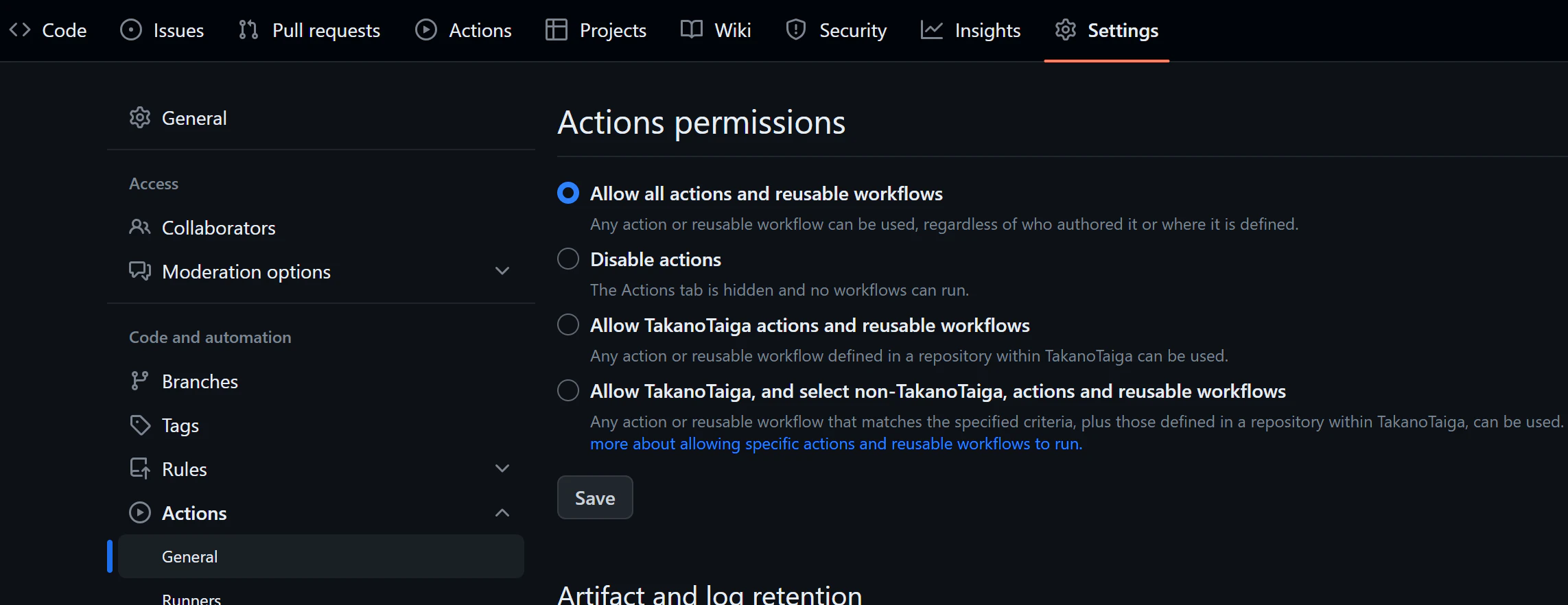Open the Settings tab
This screenshot has width=1568, height=605.
(x=1107, y=30)
